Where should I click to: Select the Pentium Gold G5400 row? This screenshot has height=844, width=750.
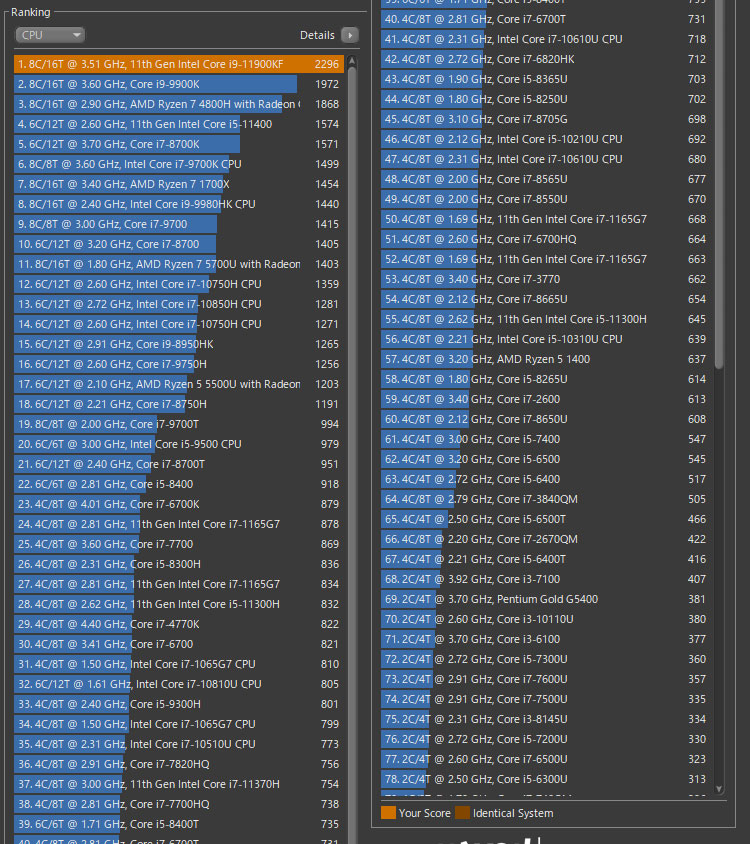pos(545,599)
